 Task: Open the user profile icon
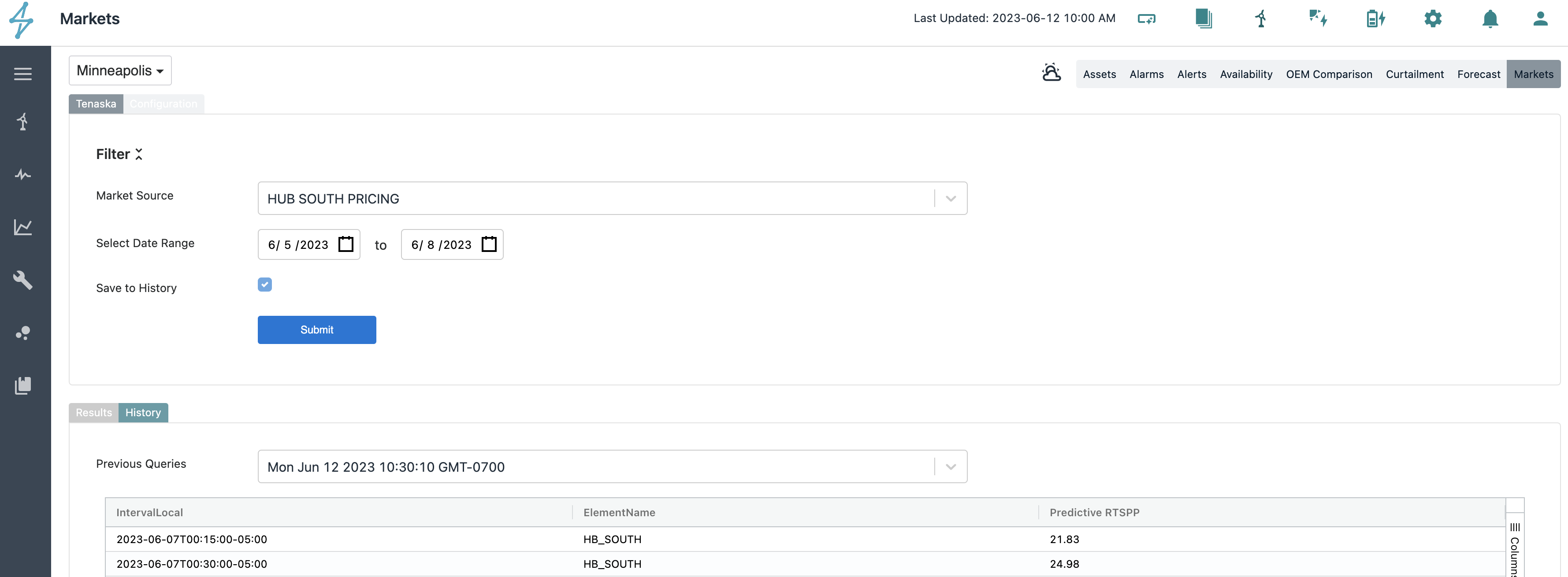coord(1541,18)
